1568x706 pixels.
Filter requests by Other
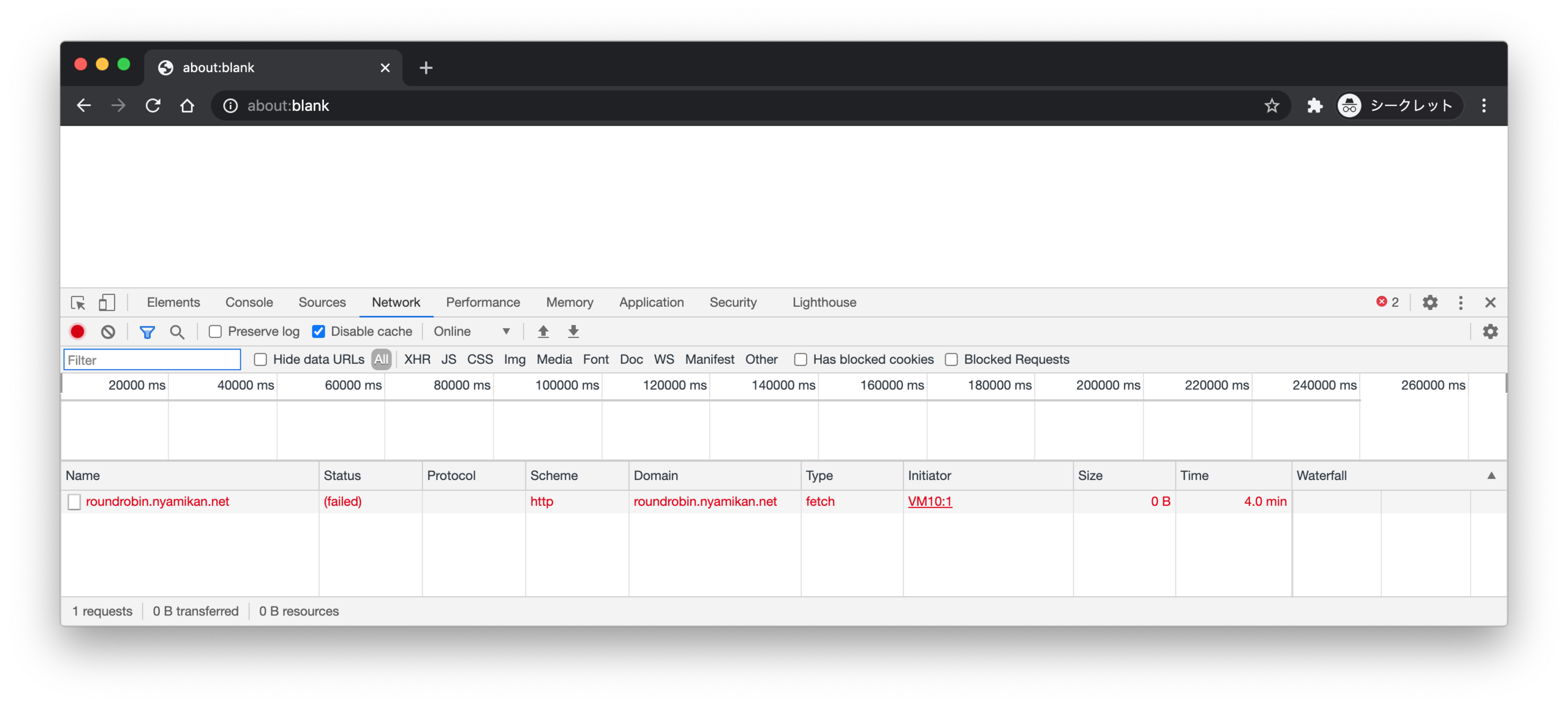tap(761, 359)
